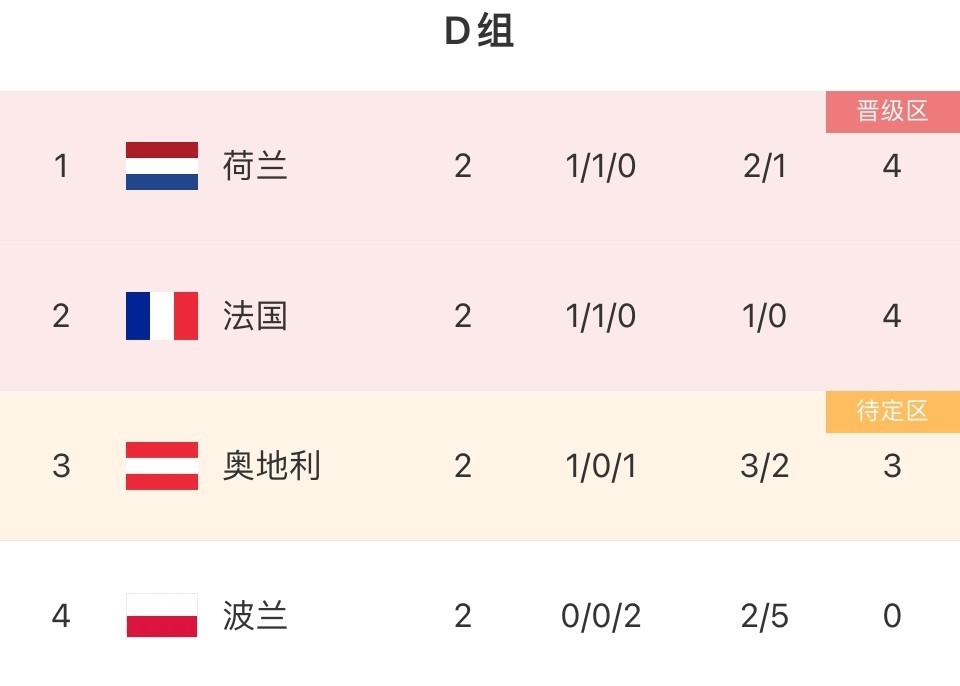Image resolution: width=960 pixels, height=686 pixels.
Task: Click Poland's points value 0
Action: click(892, 616)
